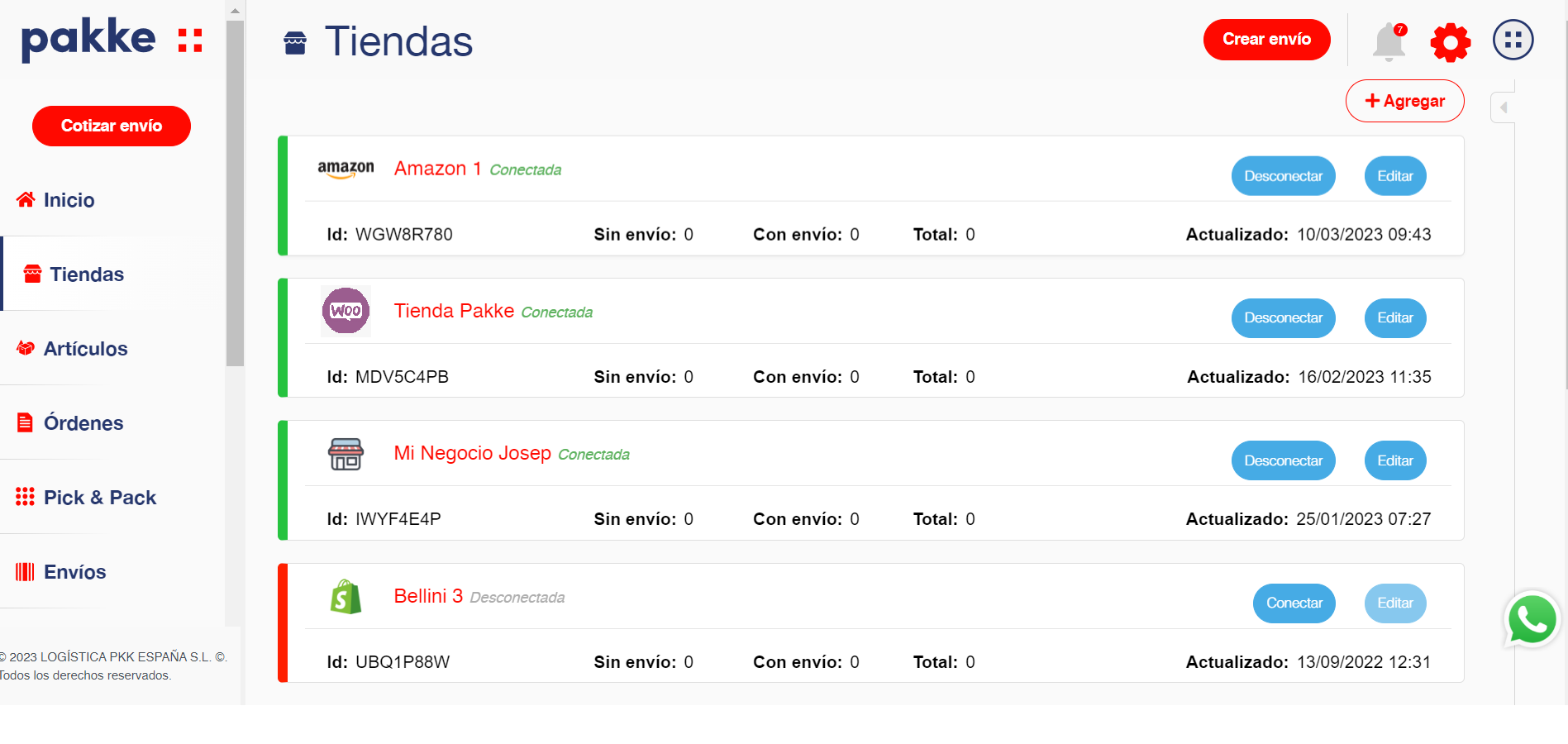Click the Envíos barcode icon
Viewport: 1568px width, 744px height.
[25, 571]
